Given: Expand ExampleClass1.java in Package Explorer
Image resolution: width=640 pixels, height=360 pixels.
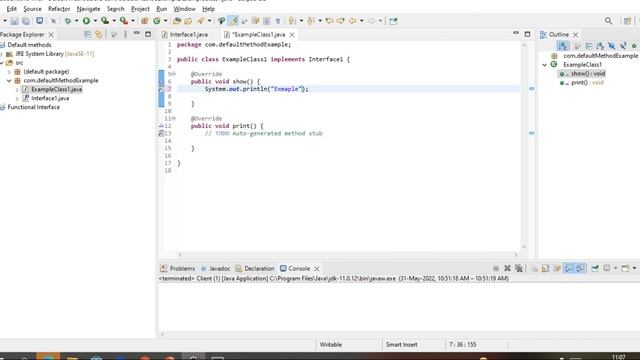Looking at the screenshot, I should 17,89.
